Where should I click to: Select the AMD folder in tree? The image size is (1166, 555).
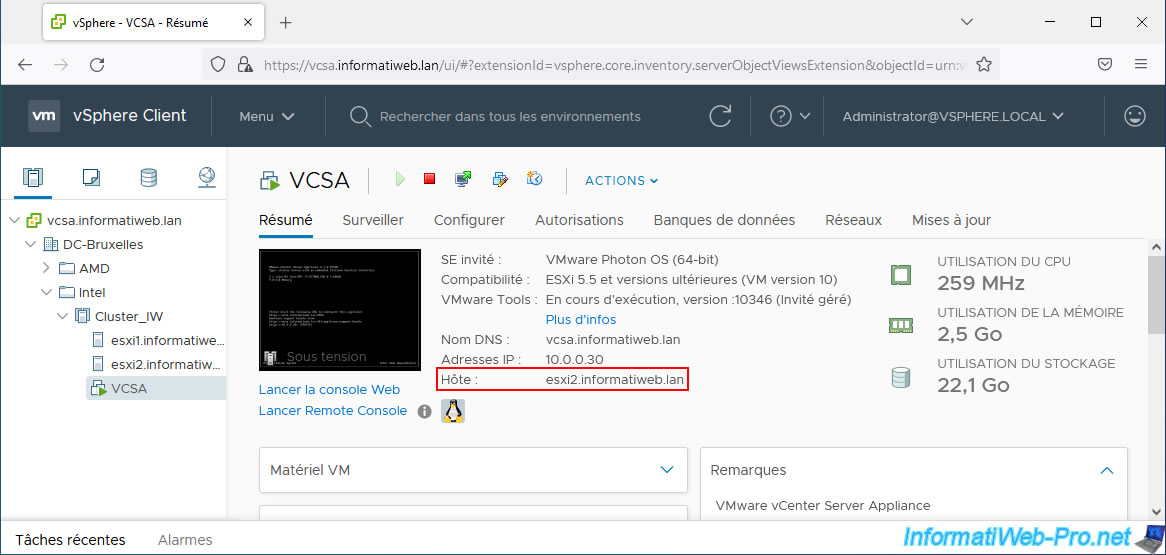(x=84, y=268)
